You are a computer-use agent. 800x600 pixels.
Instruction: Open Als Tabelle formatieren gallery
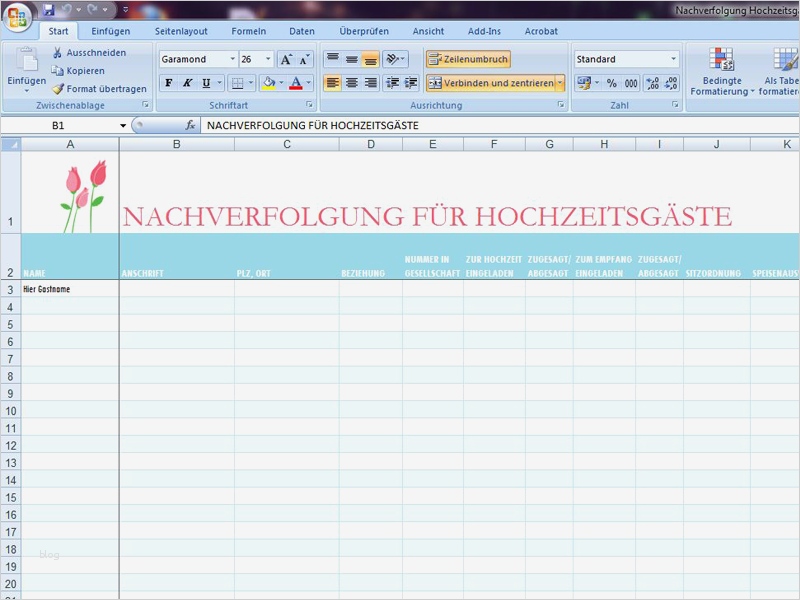click(x=780, y=71)
